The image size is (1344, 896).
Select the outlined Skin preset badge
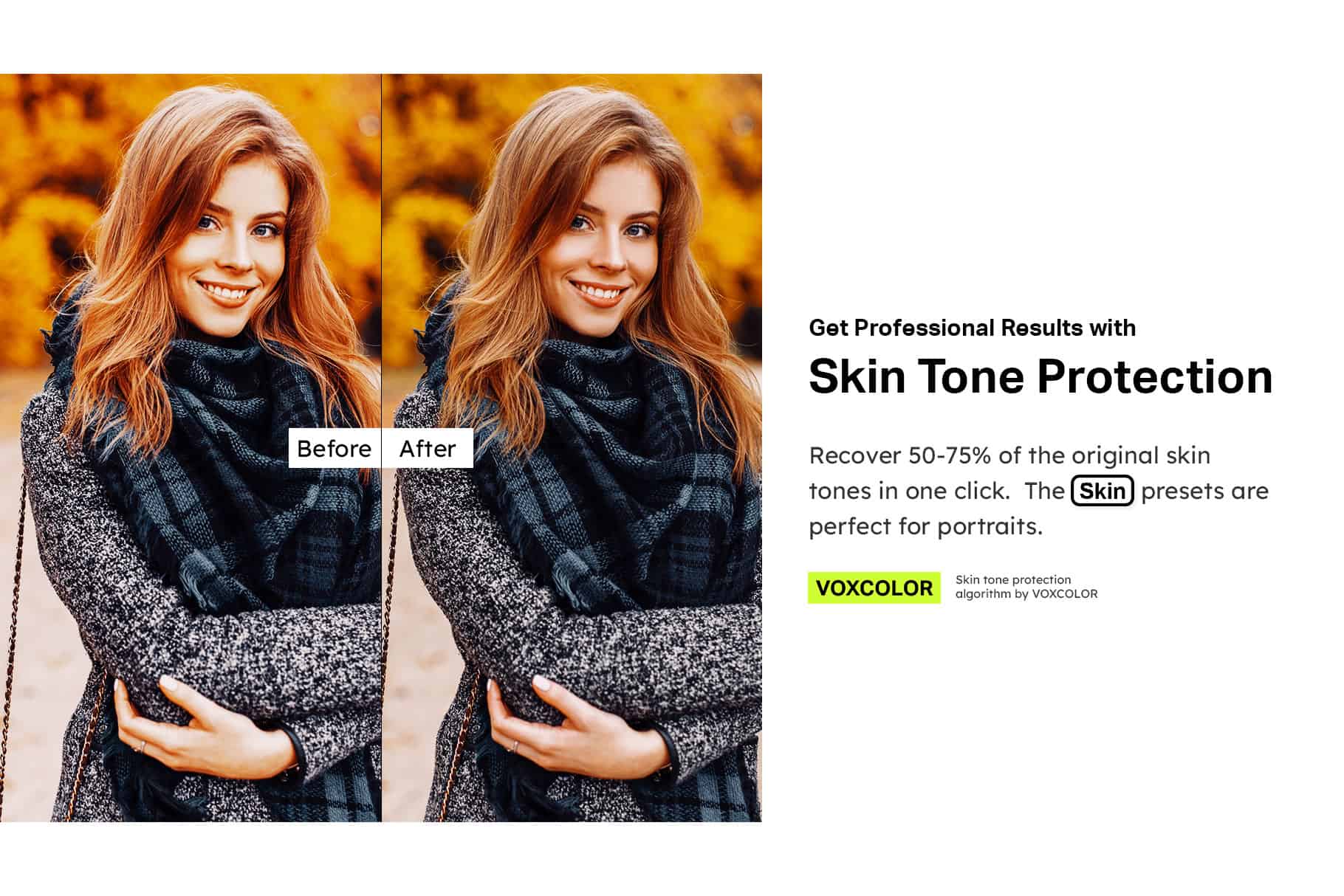1102,491
